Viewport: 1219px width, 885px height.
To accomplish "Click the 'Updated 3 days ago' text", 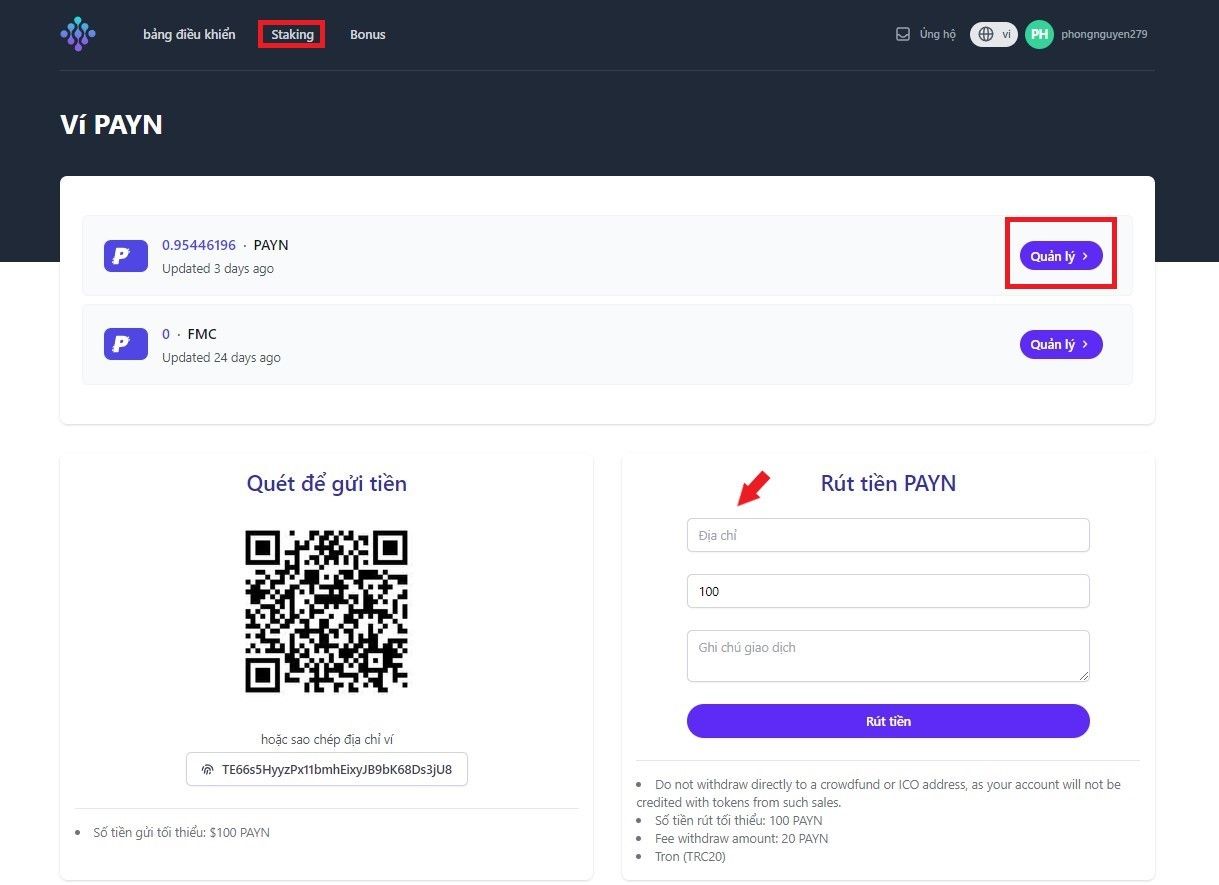I will pos(218,269).
